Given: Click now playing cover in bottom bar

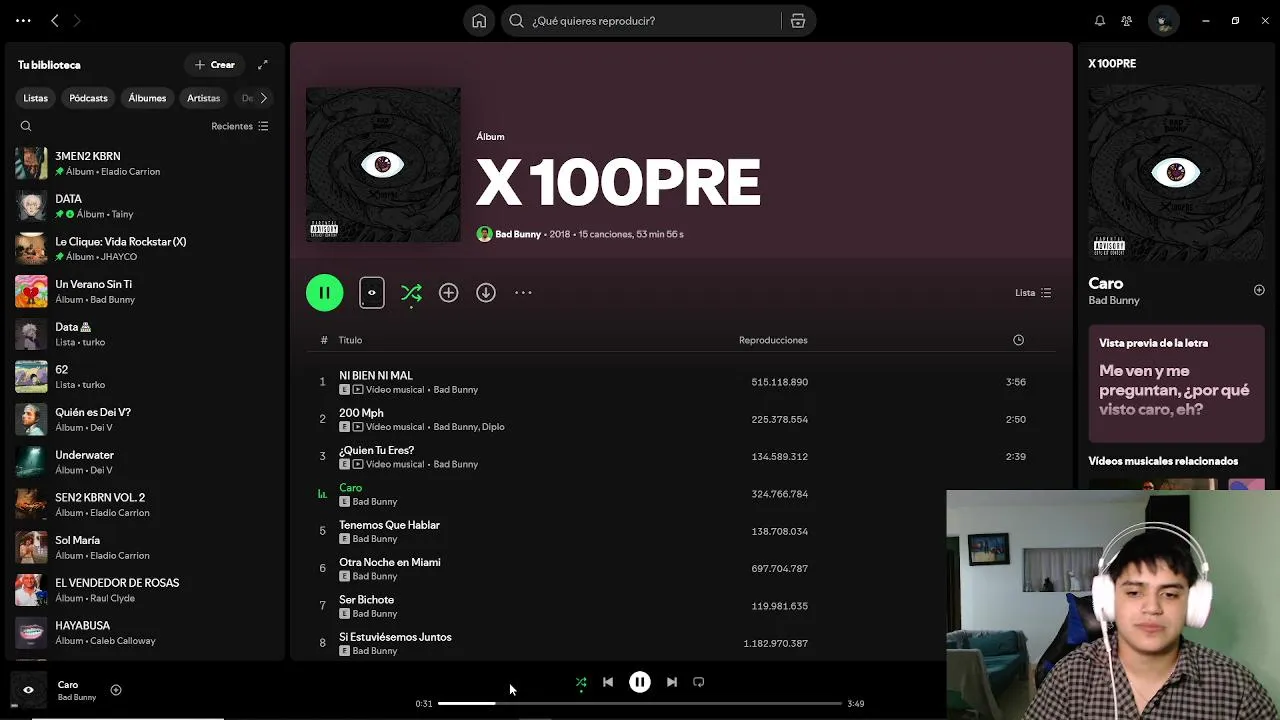Looking at the screenshot, I should (x=28, y=690).
